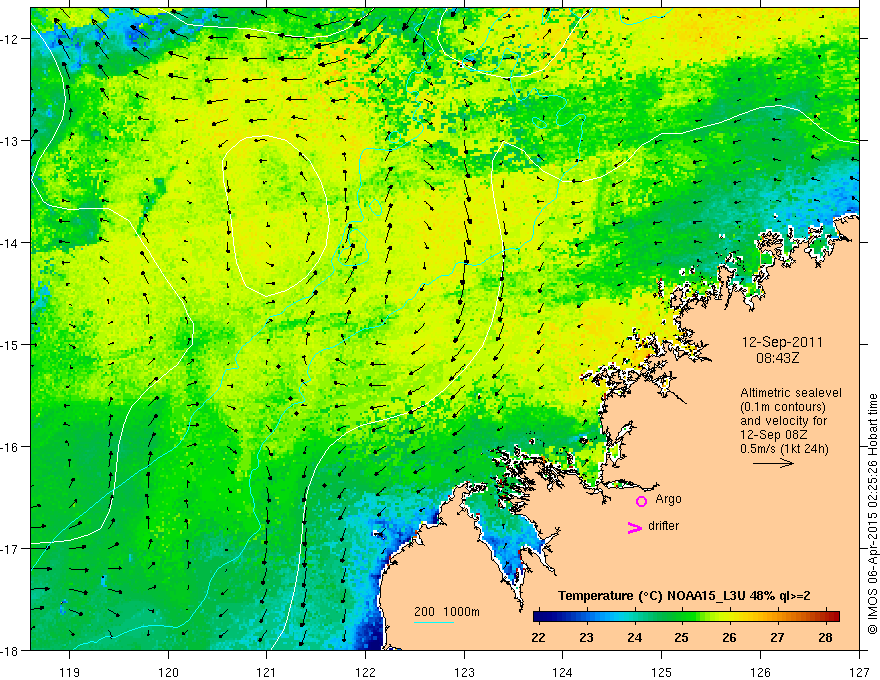Click longitude axis label 119
Image resolution: width=880 pixels, height=680 pixels.
[70, 672]
